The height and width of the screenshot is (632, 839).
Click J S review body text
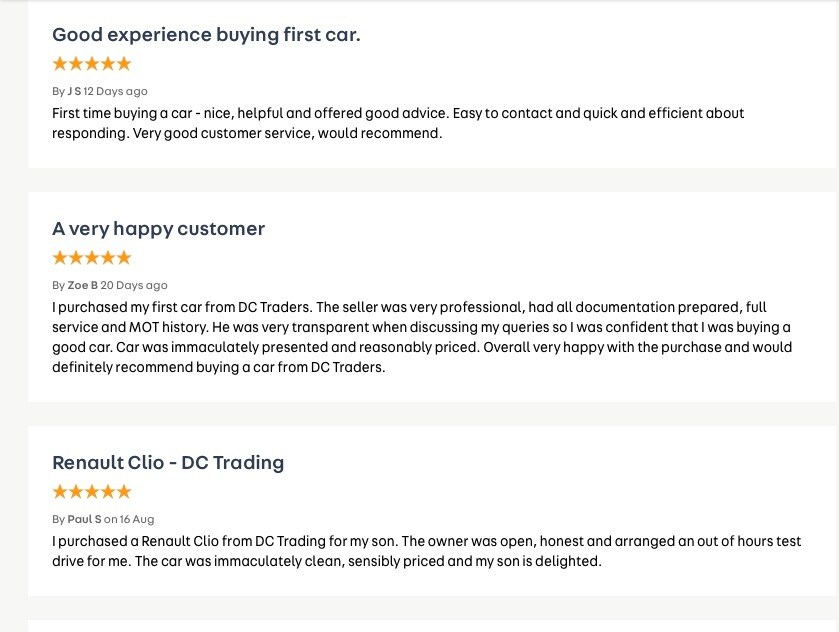(398, 123)
